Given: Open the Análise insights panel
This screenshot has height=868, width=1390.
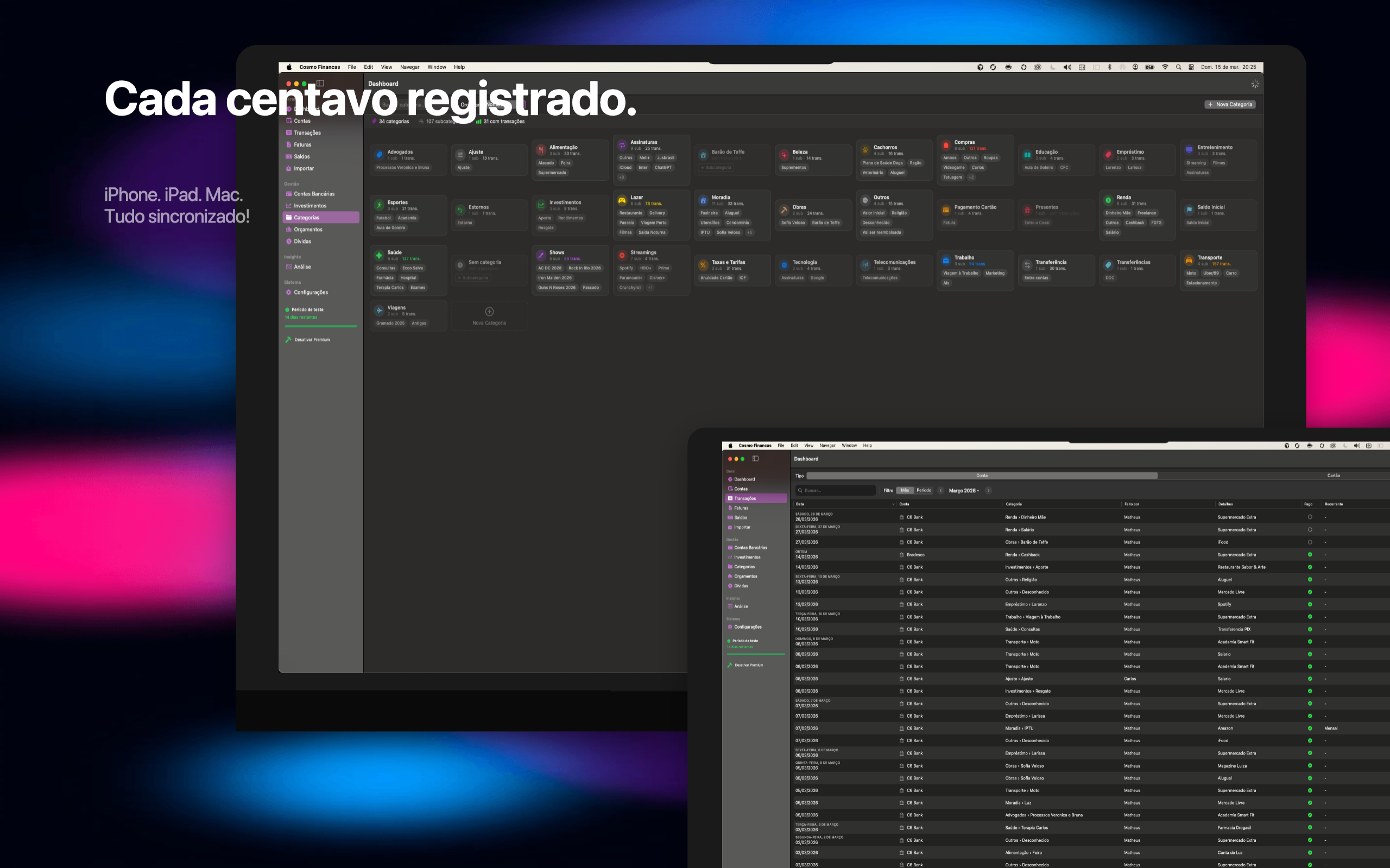Looking at the screenshot, I should (x=302, y=267).
